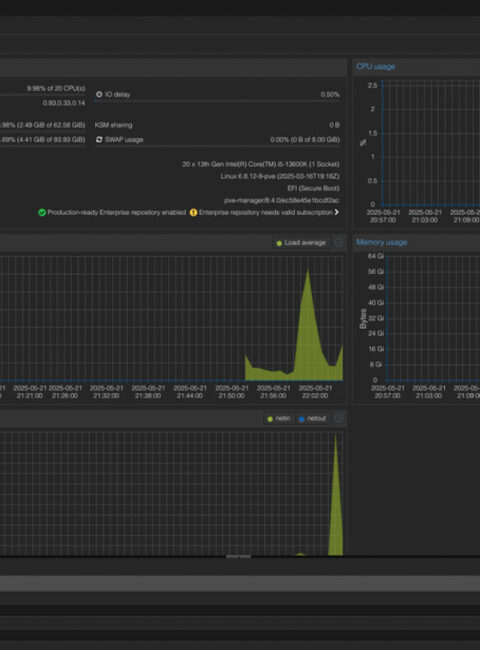Toggle the Load average legend series
The height and width of the screenshot is (650, 480).
pos(301,243)
